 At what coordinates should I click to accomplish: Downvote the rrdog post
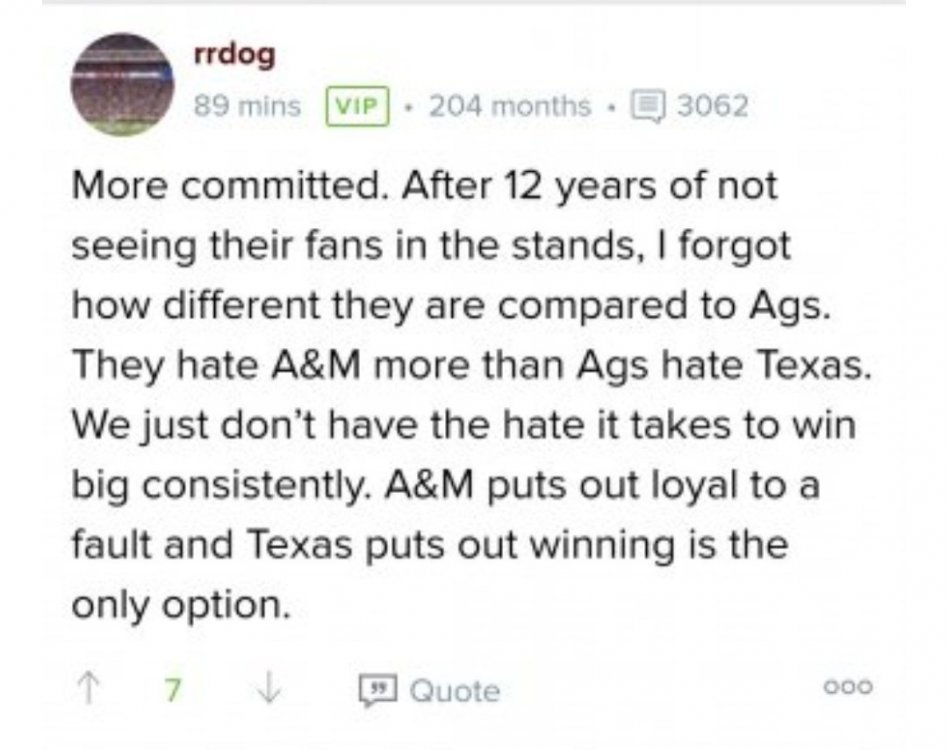click(269, 690)
